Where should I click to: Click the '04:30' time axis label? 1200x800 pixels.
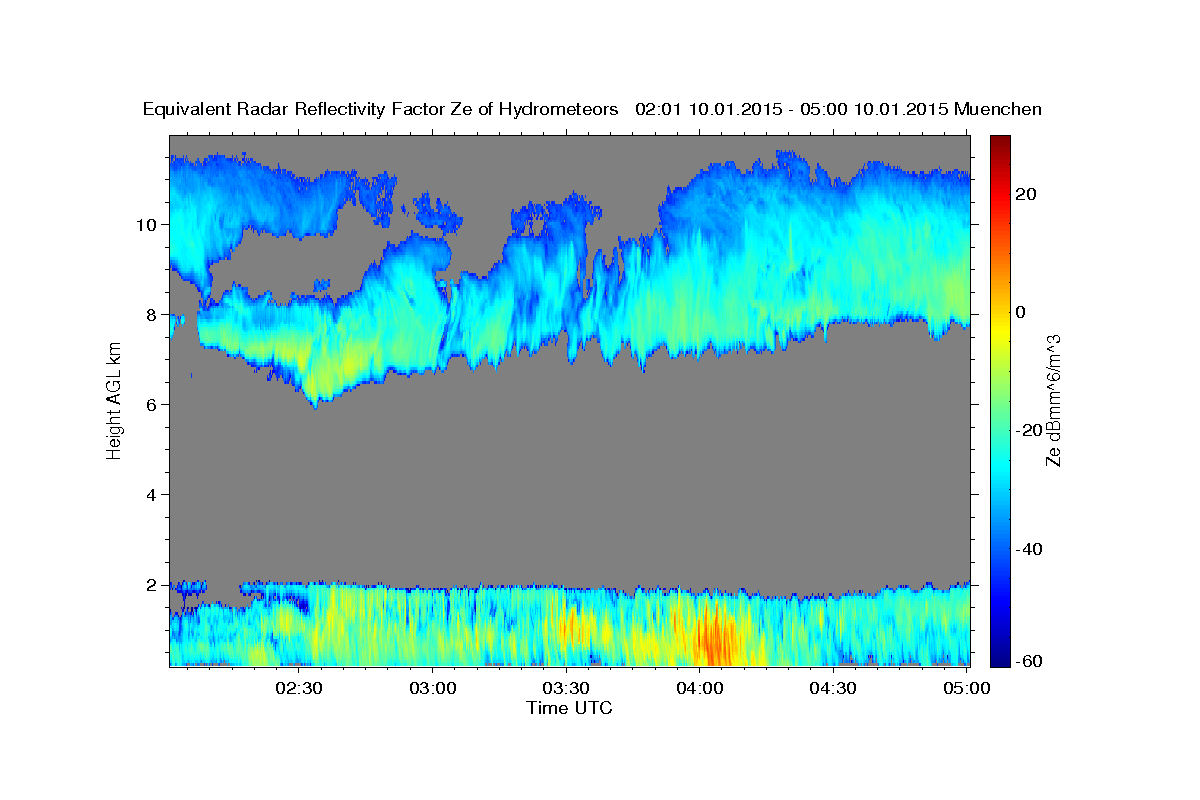click(x=833, y=688)
